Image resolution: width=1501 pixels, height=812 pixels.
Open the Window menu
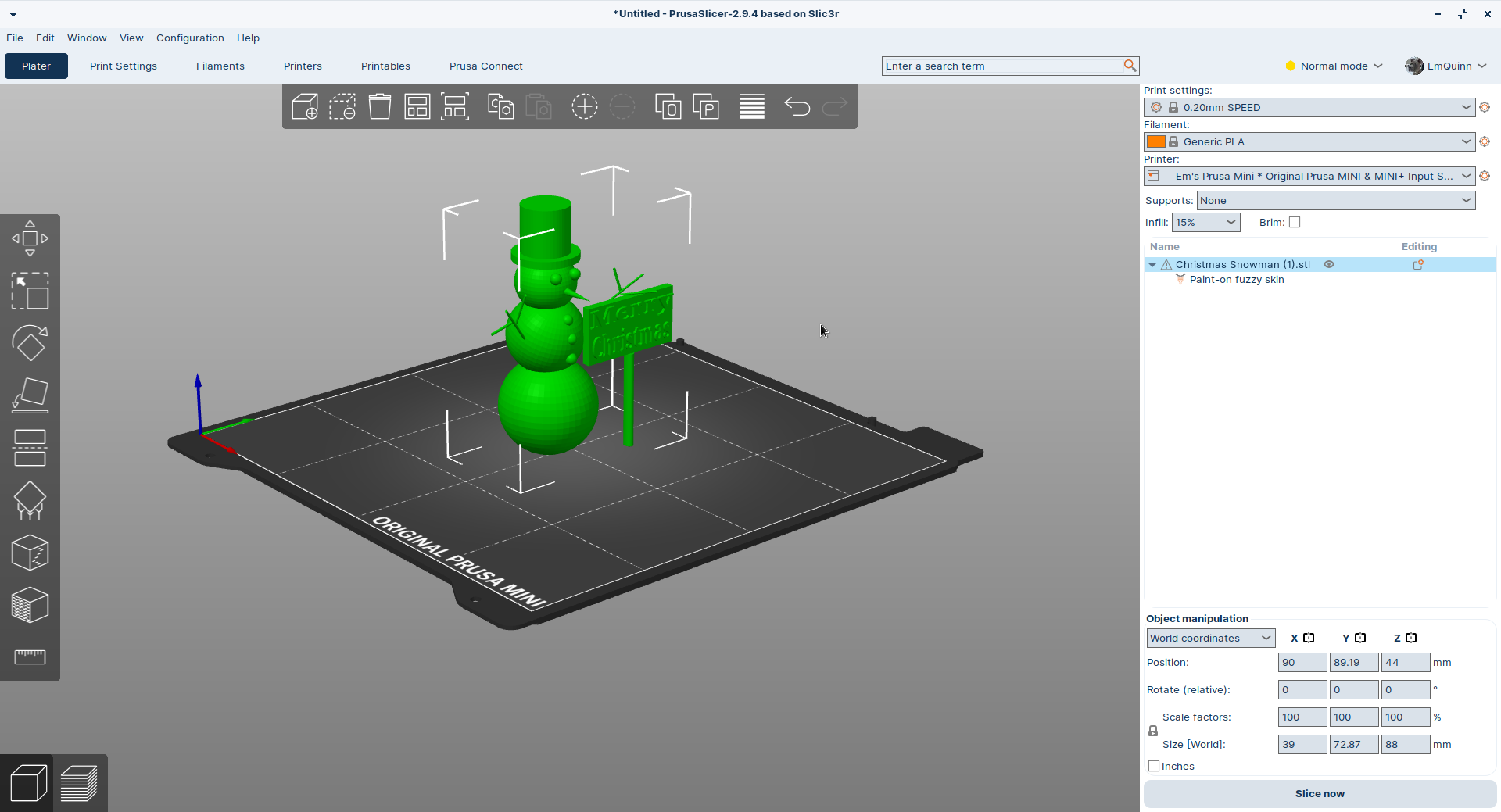(x=87, y=38)
